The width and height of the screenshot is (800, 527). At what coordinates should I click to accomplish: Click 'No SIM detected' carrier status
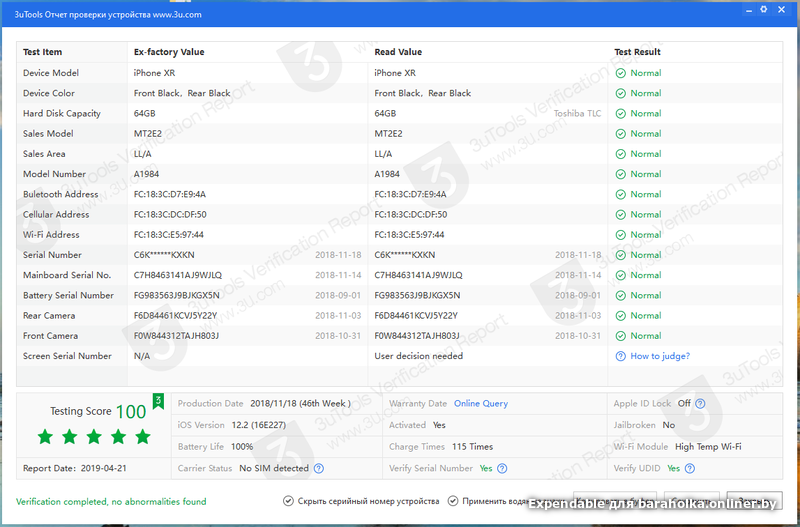pos(274,468)
